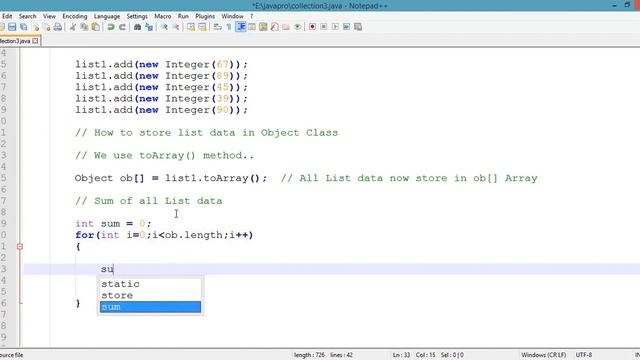The image size is (640, 360).
Task: Toggle synchronized horizontal scrolling
Action: click(202, 27)
